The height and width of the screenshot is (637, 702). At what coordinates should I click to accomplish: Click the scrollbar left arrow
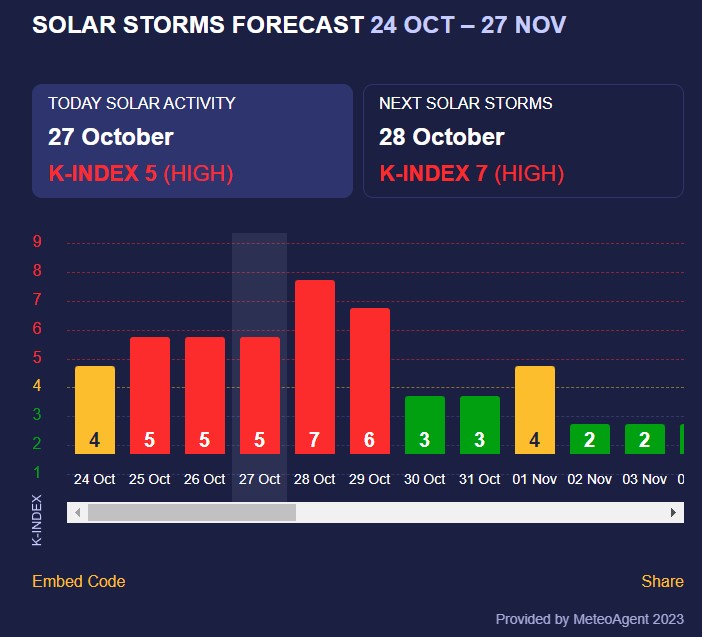76,512
